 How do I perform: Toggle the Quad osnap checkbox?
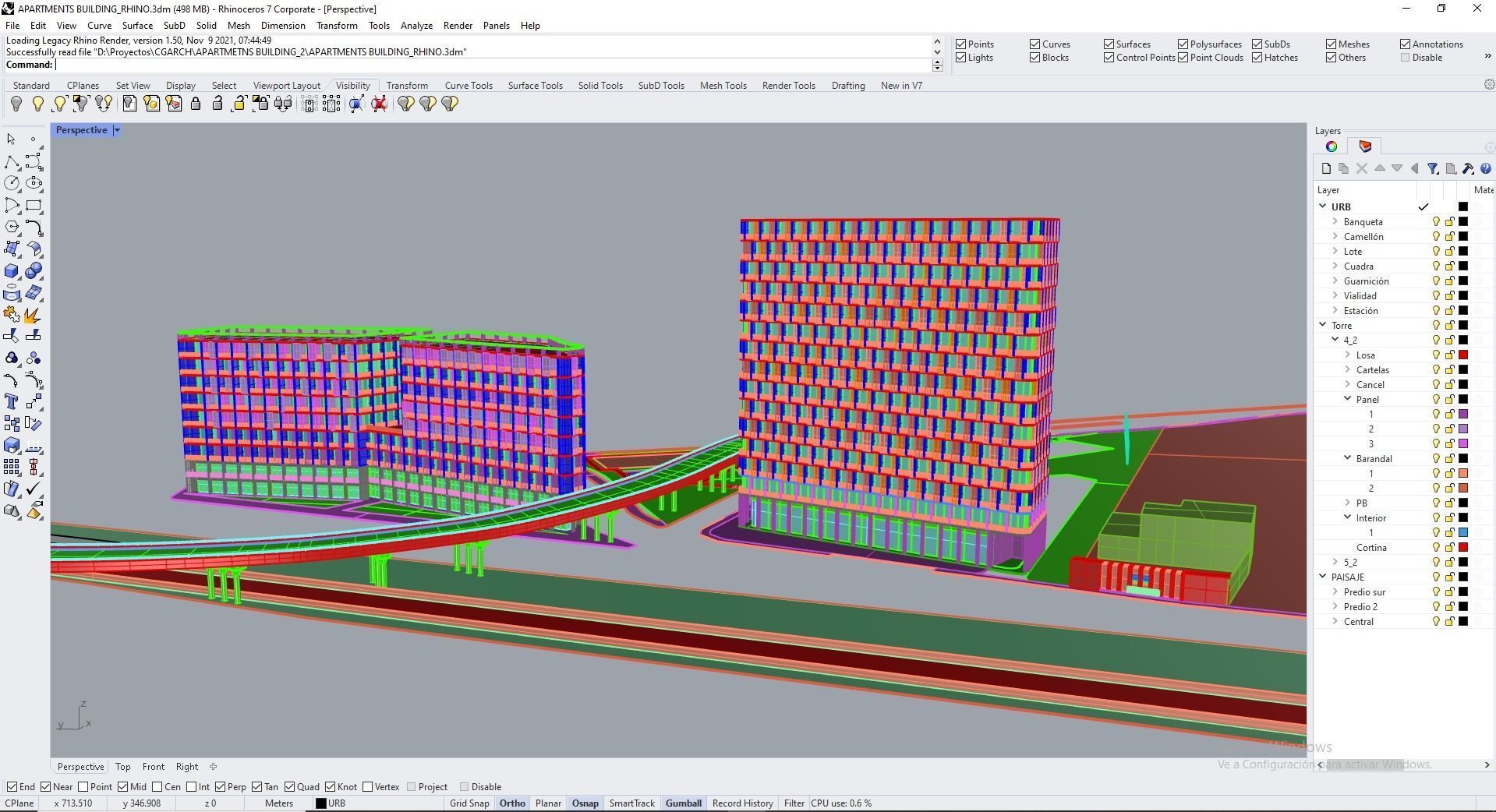point(289,787)
